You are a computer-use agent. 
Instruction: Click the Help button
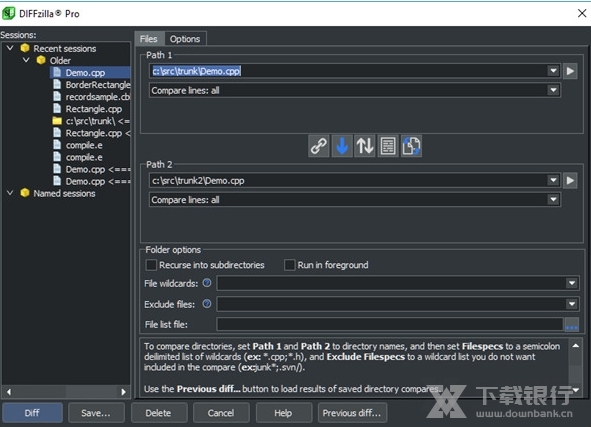pos(283,413)
